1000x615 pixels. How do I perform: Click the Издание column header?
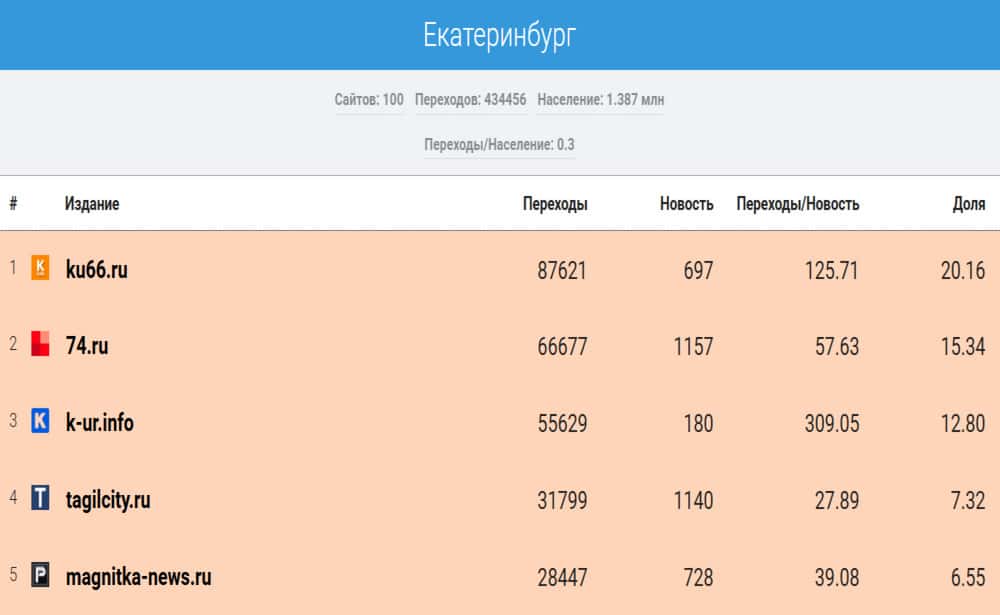(x=92, y=204)
